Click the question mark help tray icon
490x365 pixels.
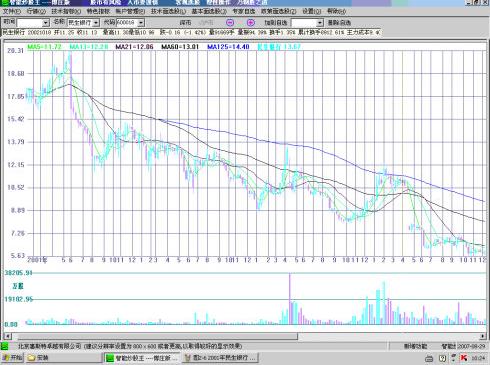pos(442,358)
